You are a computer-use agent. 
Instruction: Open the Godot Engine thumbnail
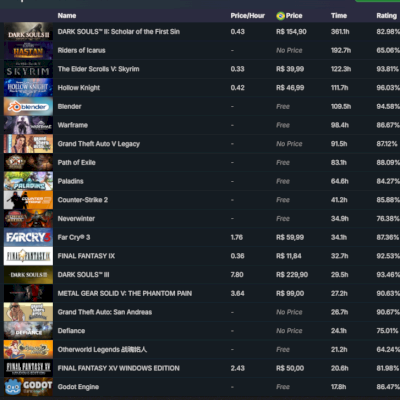(x=28, y=386)
